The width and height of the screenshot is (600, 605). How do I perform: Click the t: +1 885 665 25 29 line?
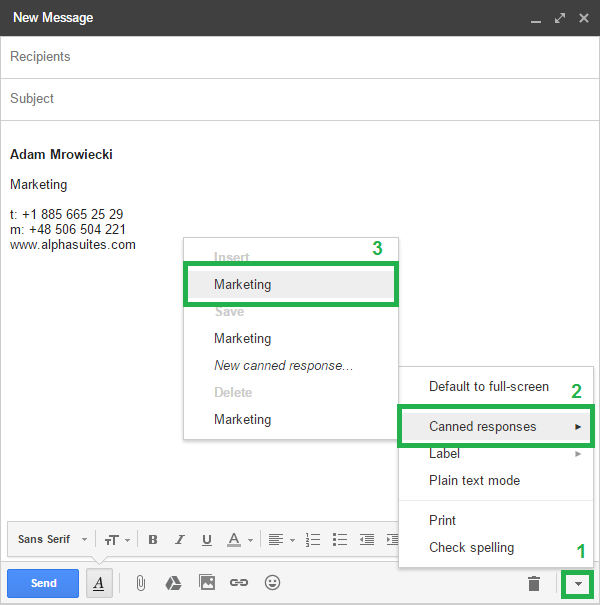point(66,214)
